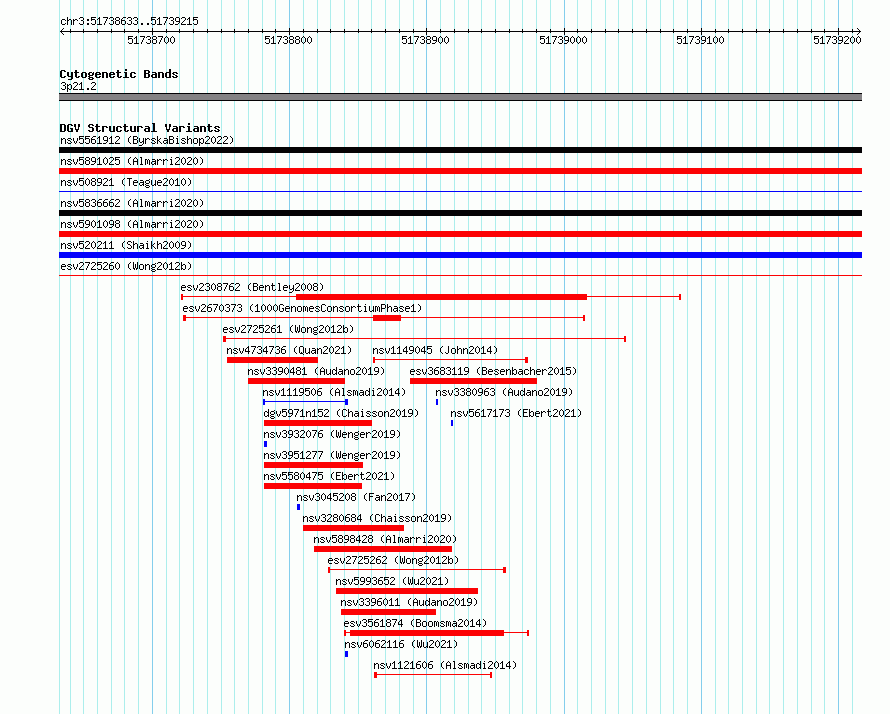890x714 pixels.
Task: Open nsv1149045 (John2014) variant label
Action: [435, 350]
